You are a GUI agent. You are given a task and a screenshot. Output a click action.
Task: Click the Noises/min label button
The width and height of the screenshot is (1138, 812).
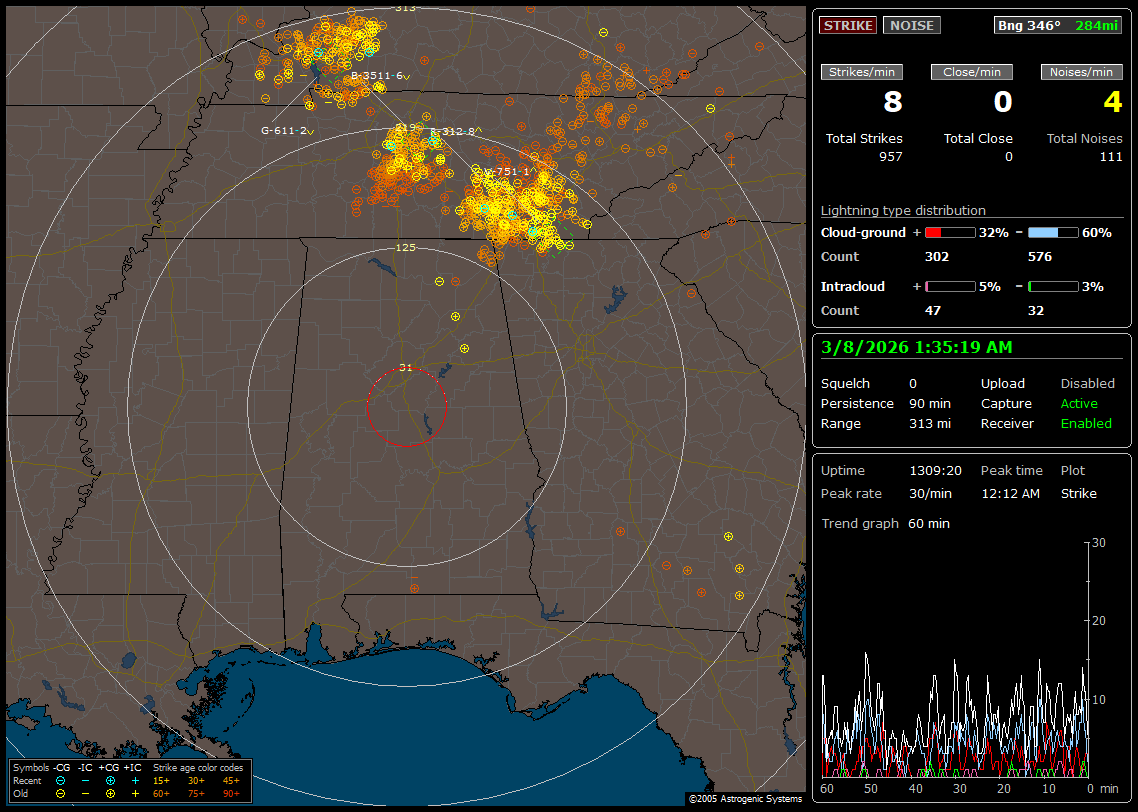click(1081, 72)
